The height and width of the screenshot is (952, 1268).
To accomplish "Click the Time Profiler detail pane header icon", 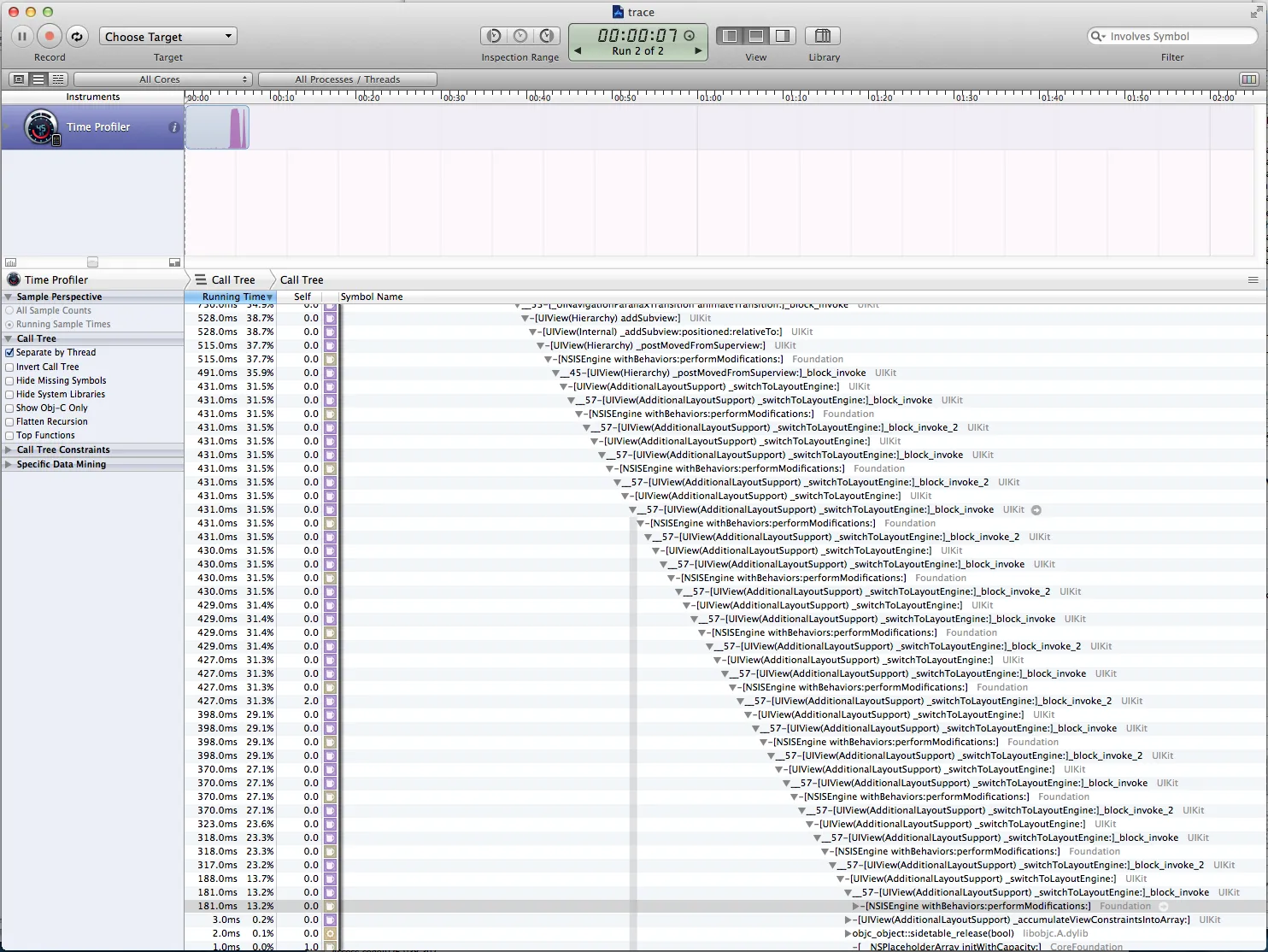I will click(x=14, y=279).
